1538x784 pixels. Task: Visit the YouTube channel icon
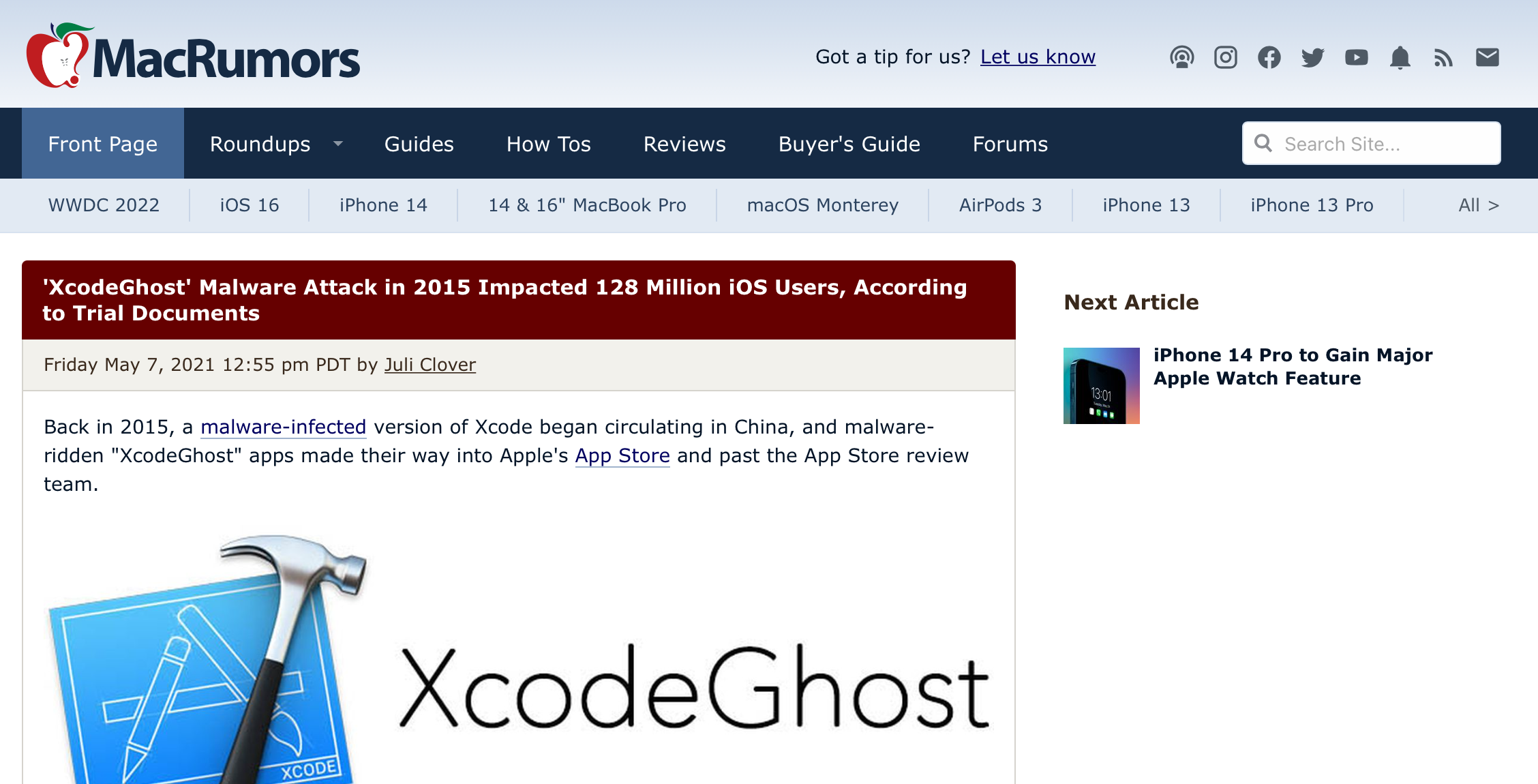(1356, 57)
